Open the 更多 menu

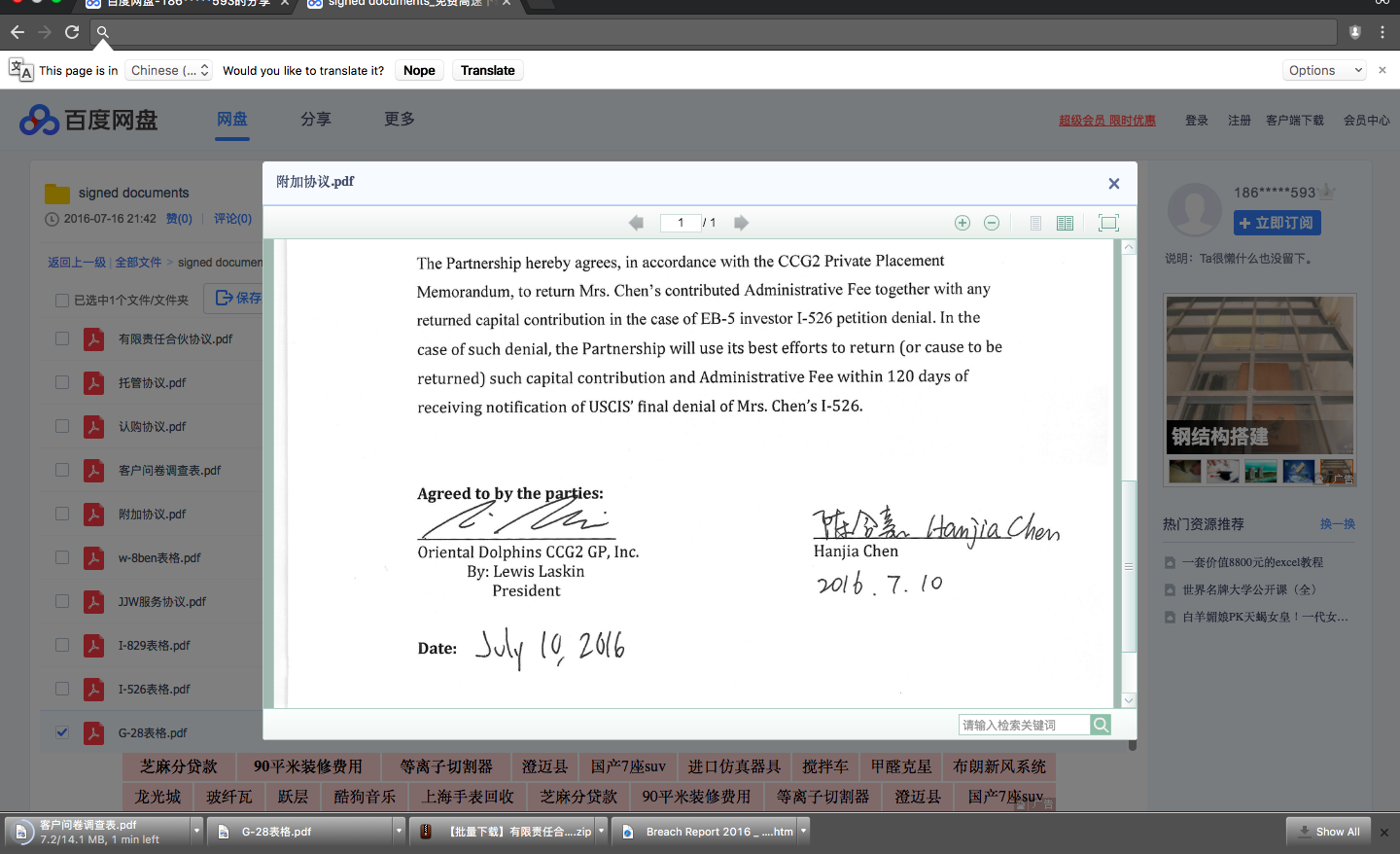[x=400, y=120]
